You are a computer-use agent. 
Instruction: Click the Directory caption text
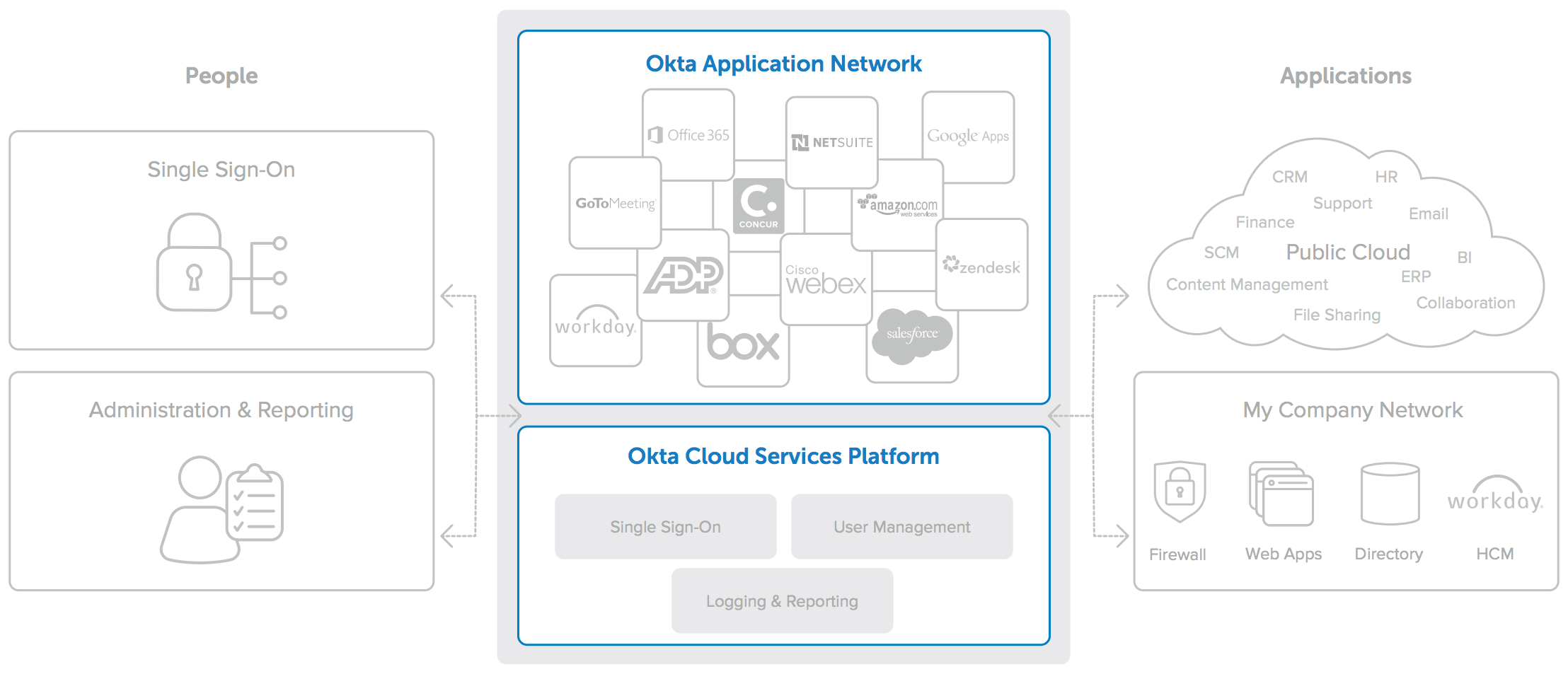(x=1389, y=554)
